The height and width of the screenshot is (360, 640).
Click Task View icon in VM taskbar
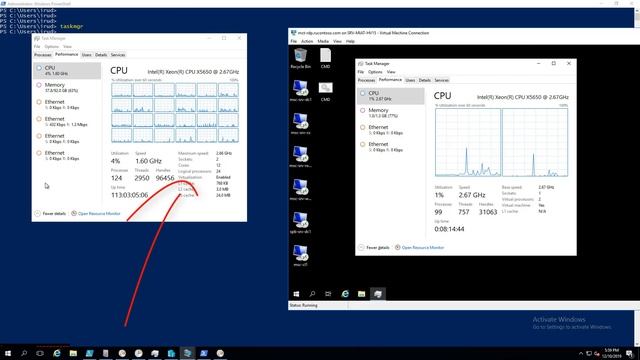[x=328, y=294]
